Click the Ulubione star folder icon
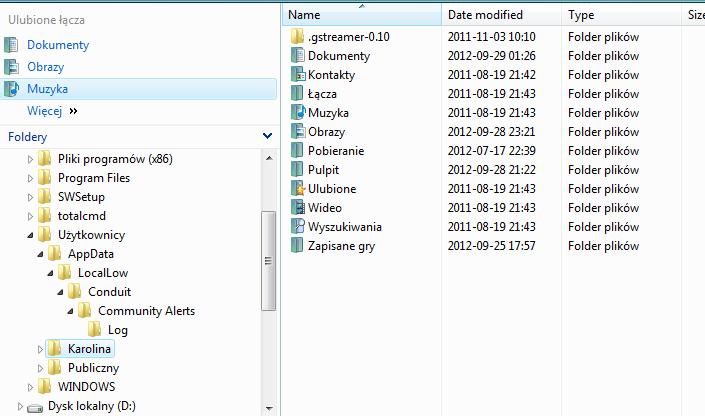This screenshot has height=416, width=705. [x=298, y=188]
